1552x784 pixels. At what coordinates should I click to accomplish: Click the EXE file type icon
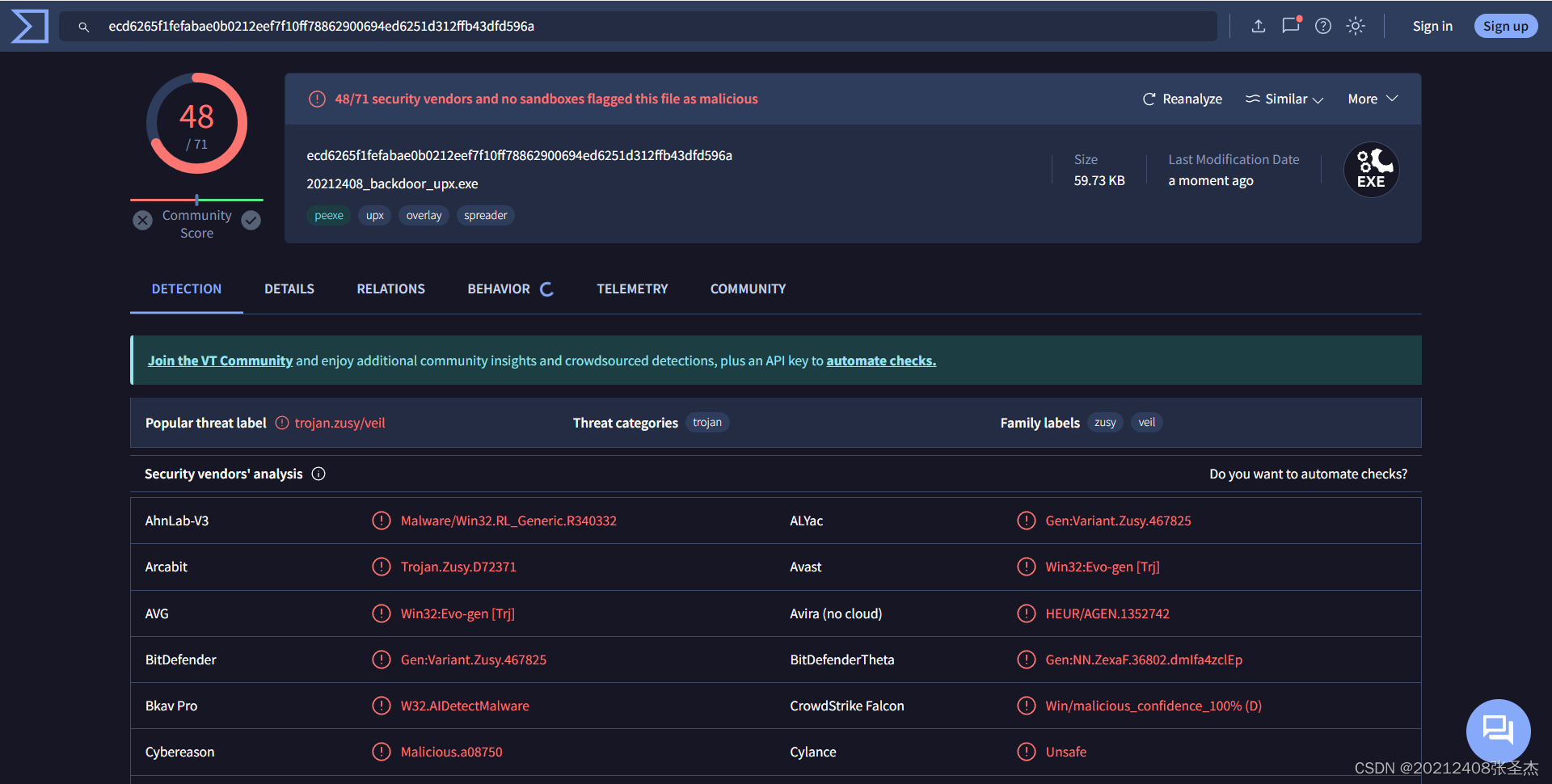1372,170
